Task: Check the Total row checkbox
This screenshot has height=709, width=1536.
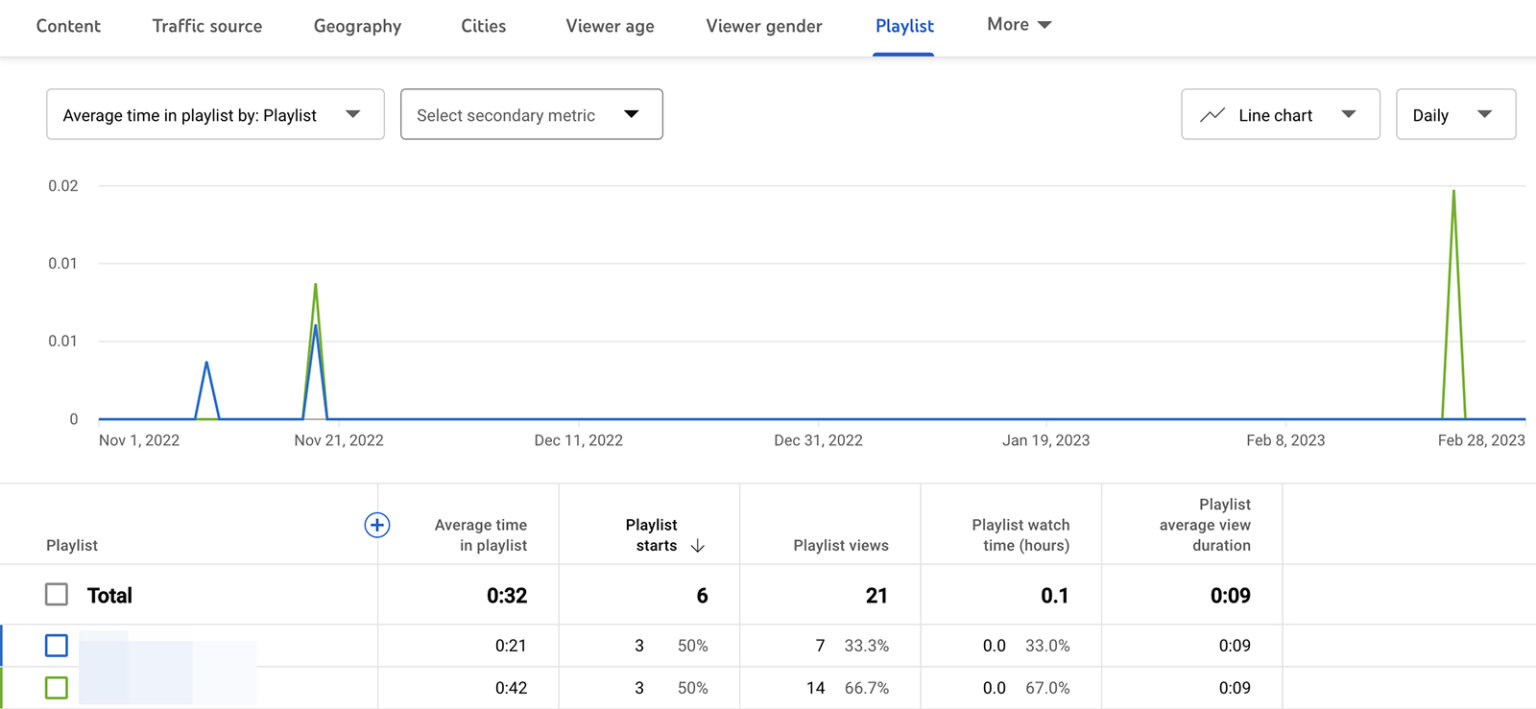Action: pos(57,594)
